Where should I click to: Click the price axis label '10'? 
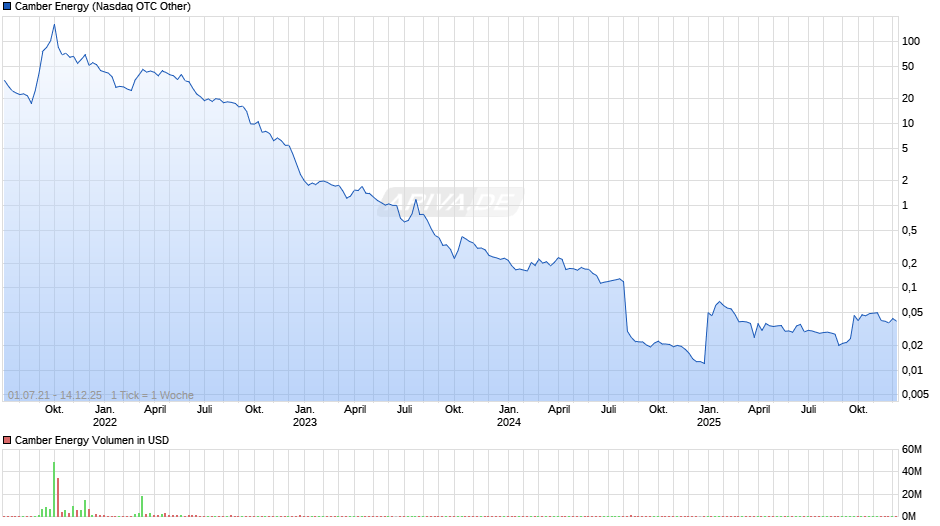pyautogui.click(x=908, y=124)
